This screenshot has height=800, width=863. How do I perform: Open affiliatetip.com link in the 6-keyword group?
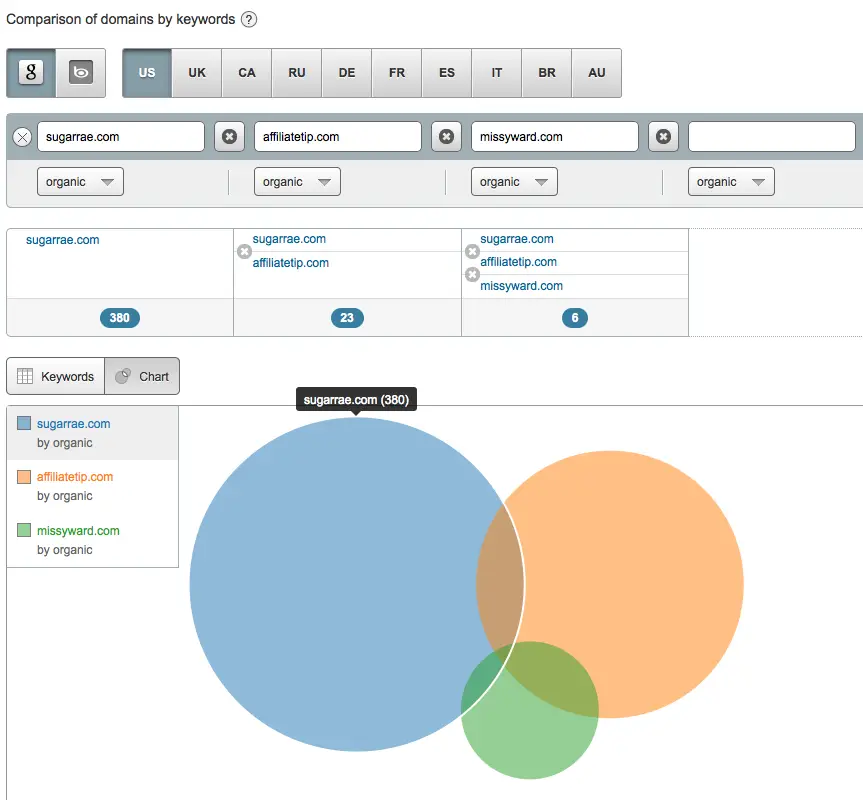518,262
